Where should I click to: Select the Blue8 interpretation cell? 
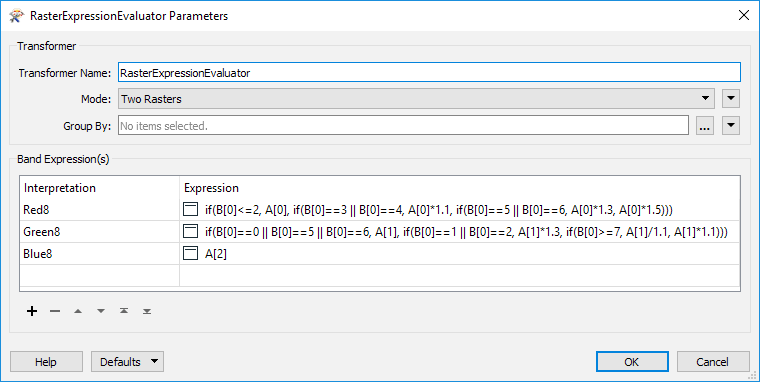[99, 254]
